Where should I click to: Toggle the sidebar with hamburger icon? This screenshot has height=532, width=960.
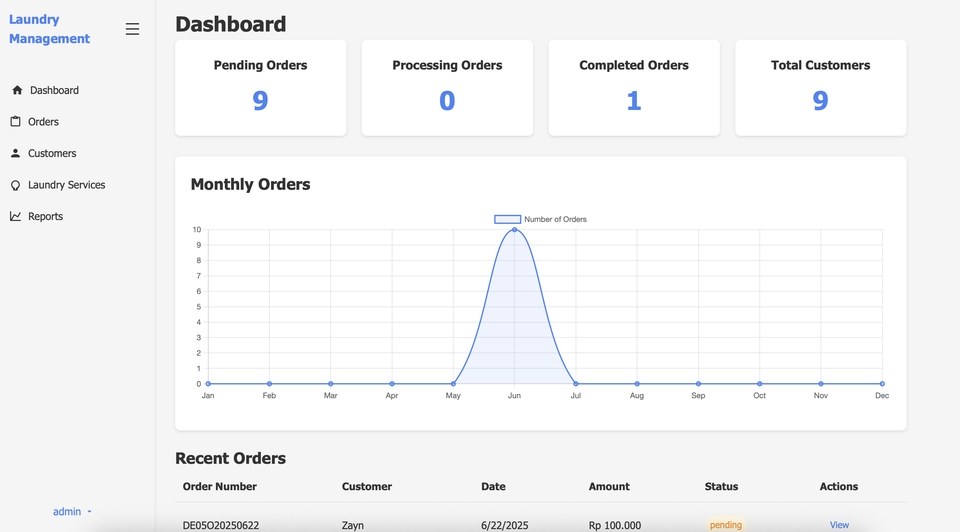pyautogui.click(x=132, y=29)
